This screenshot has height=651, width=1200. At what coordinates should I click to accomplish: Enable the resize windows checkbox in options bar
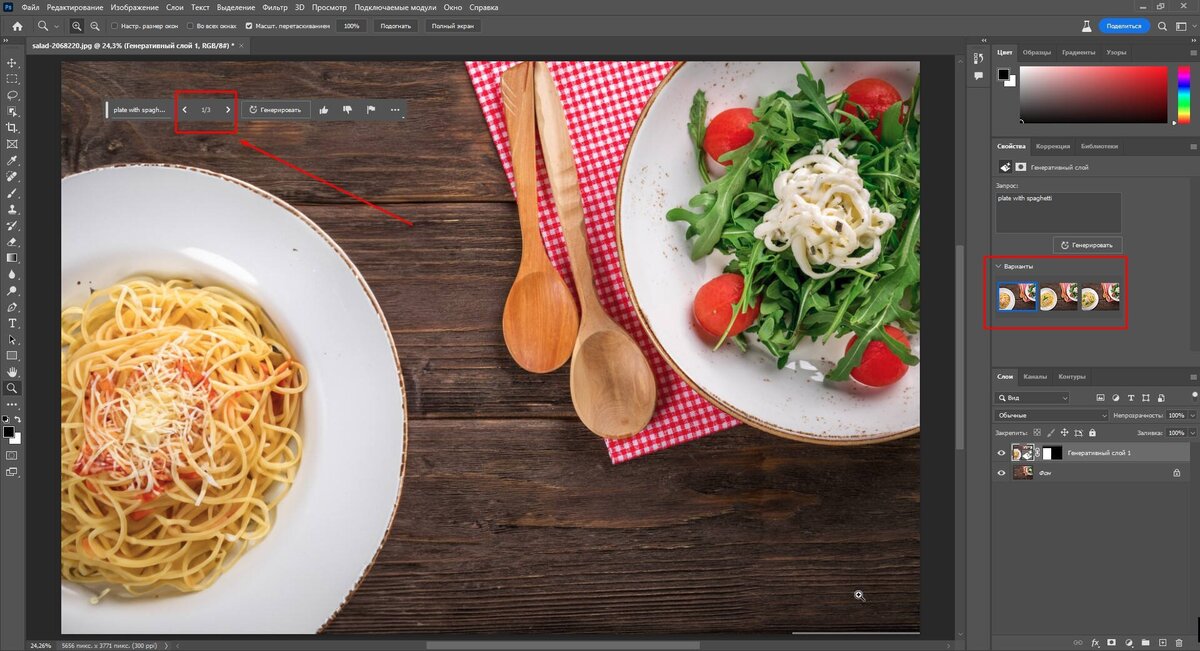[x=114, y=25]
